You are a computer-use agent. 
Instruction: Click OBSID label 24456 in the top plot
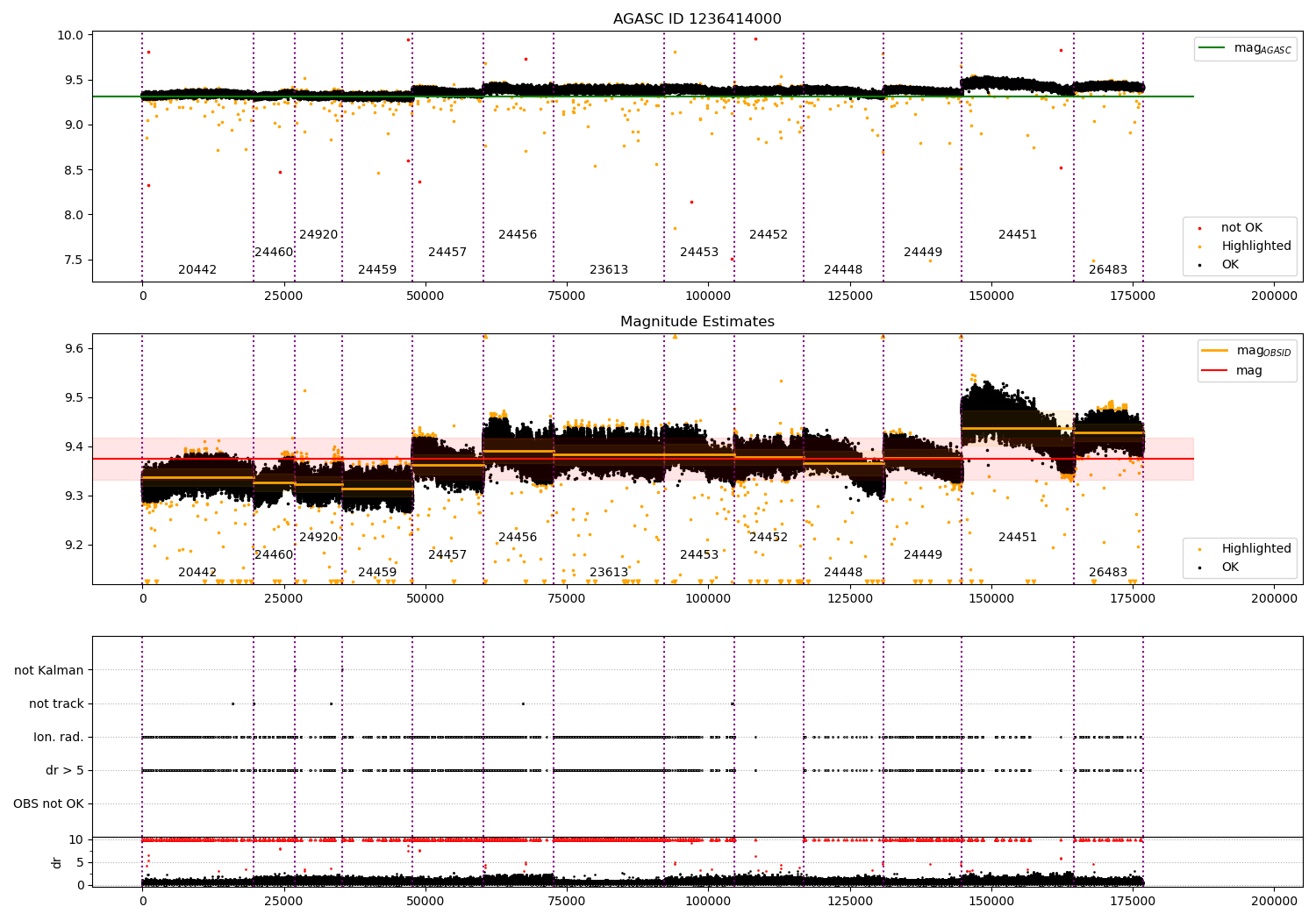(x=518, y=235)
